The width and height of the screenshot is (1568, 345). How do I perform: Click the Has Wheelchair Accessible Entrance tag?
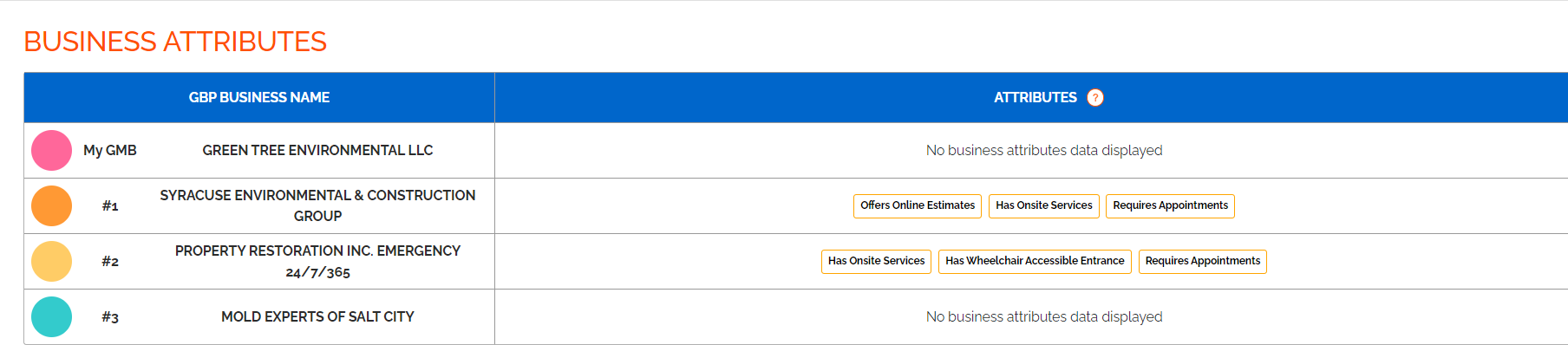click(x=1035, y=261)
